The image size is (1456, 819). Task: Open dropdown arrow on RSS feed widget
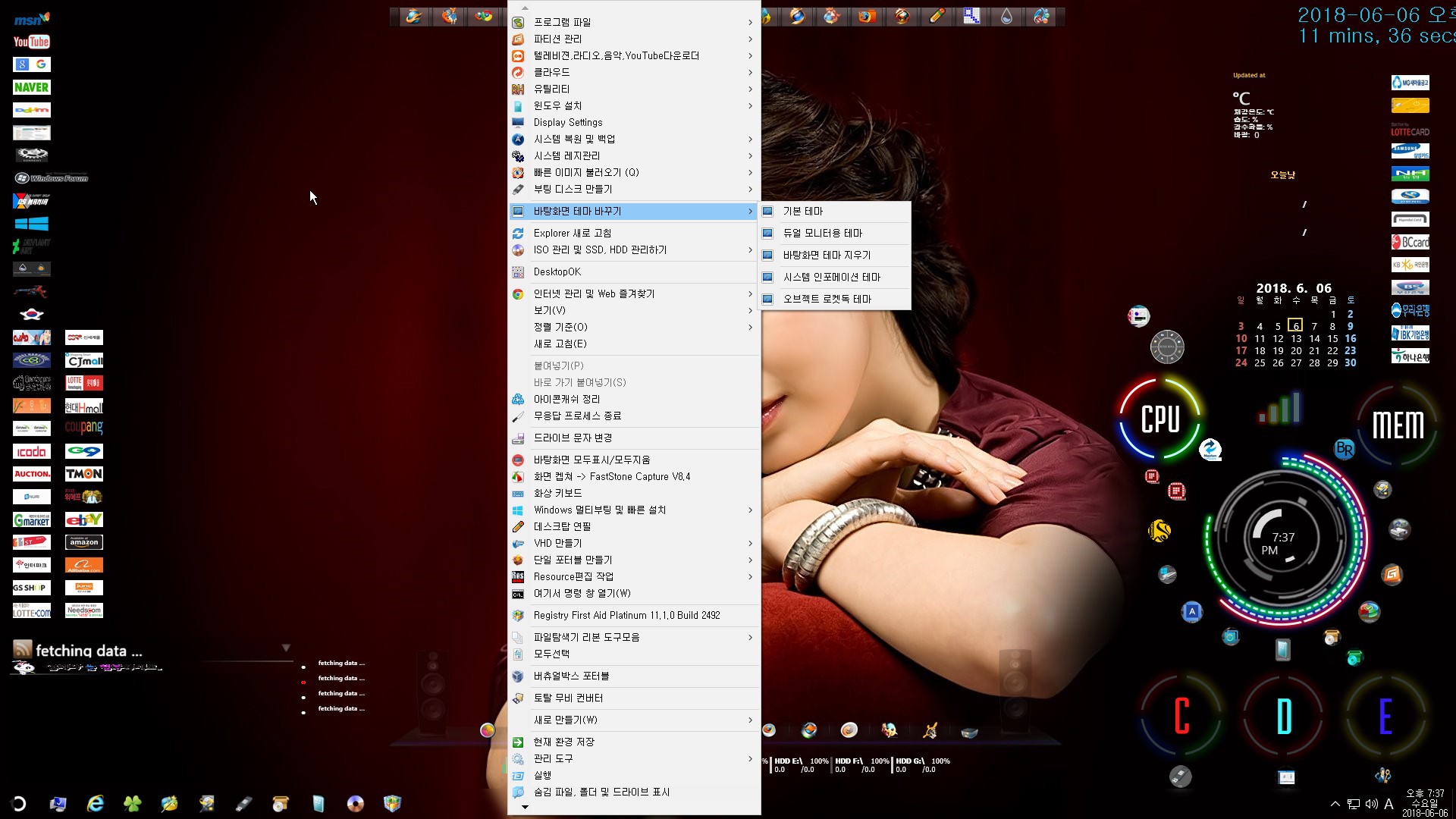tap(286, 648)
